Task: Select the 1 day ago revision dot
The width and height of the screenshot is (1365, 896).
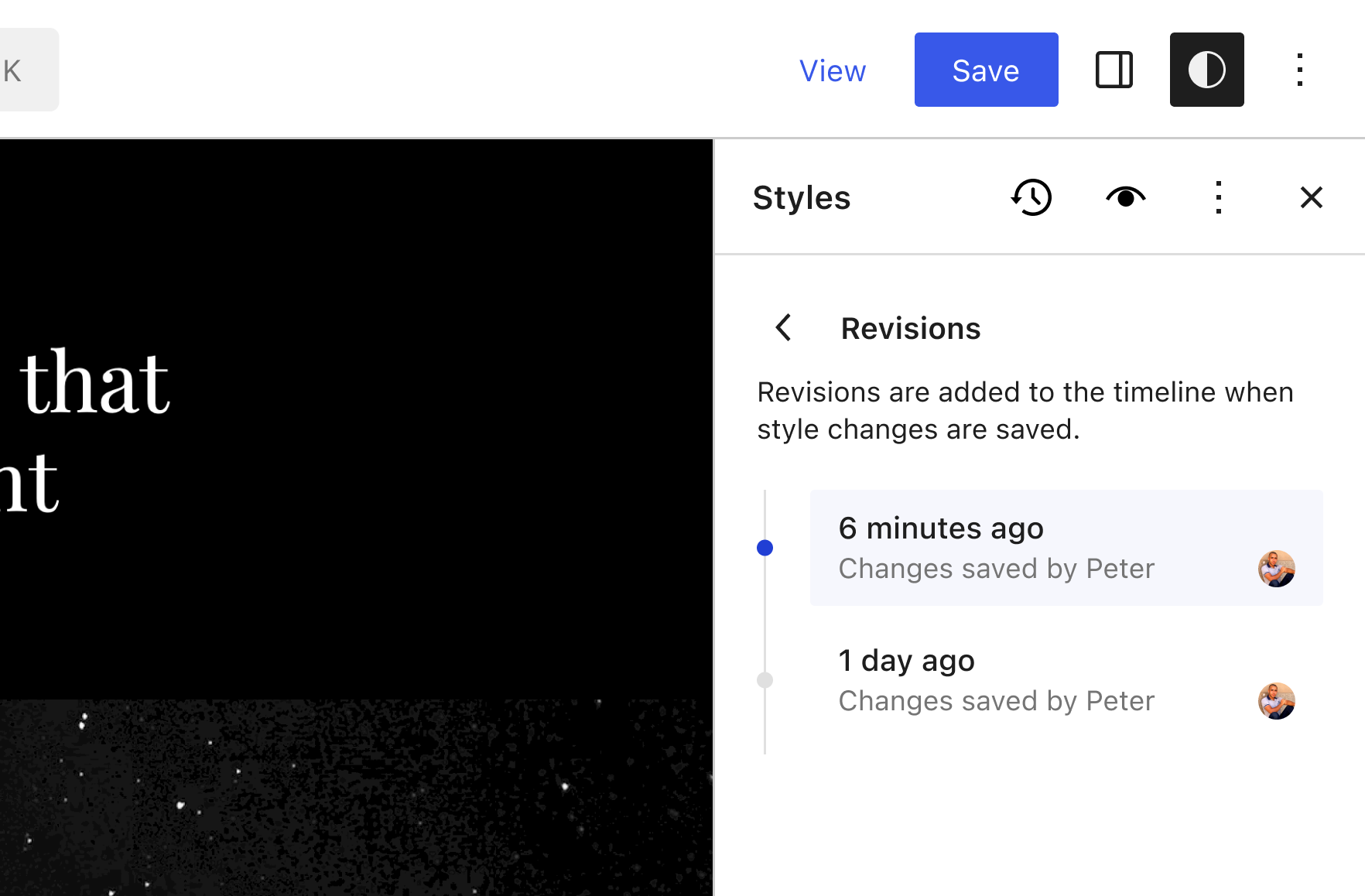Action: [x=765, y=679]
